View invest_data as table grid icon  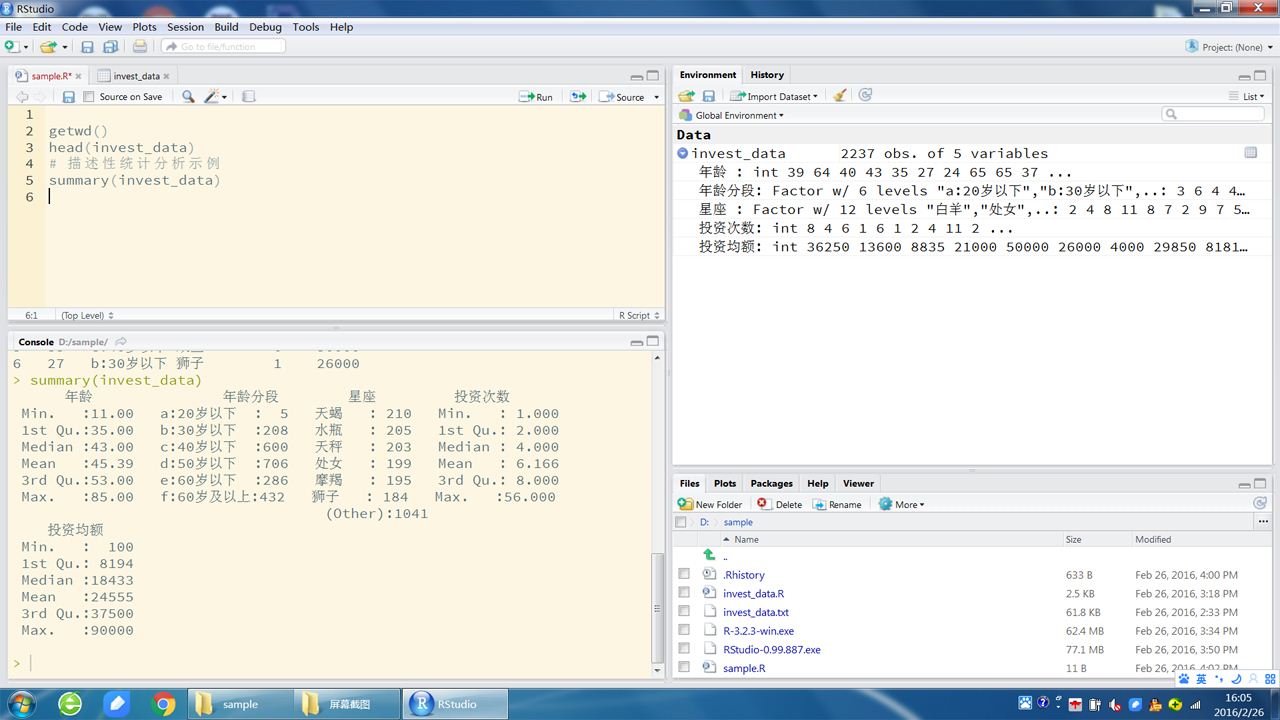point(1250,153)
